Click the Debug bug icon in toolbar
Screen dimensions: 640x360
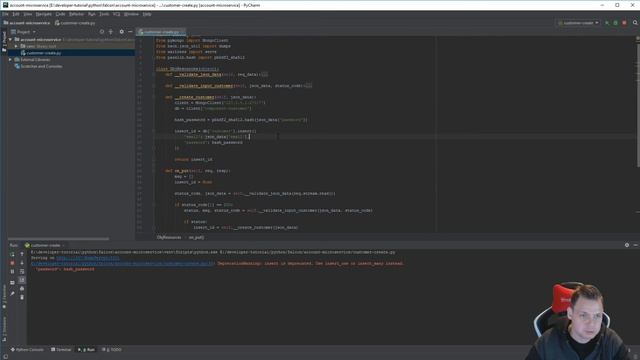coord(616,23)
